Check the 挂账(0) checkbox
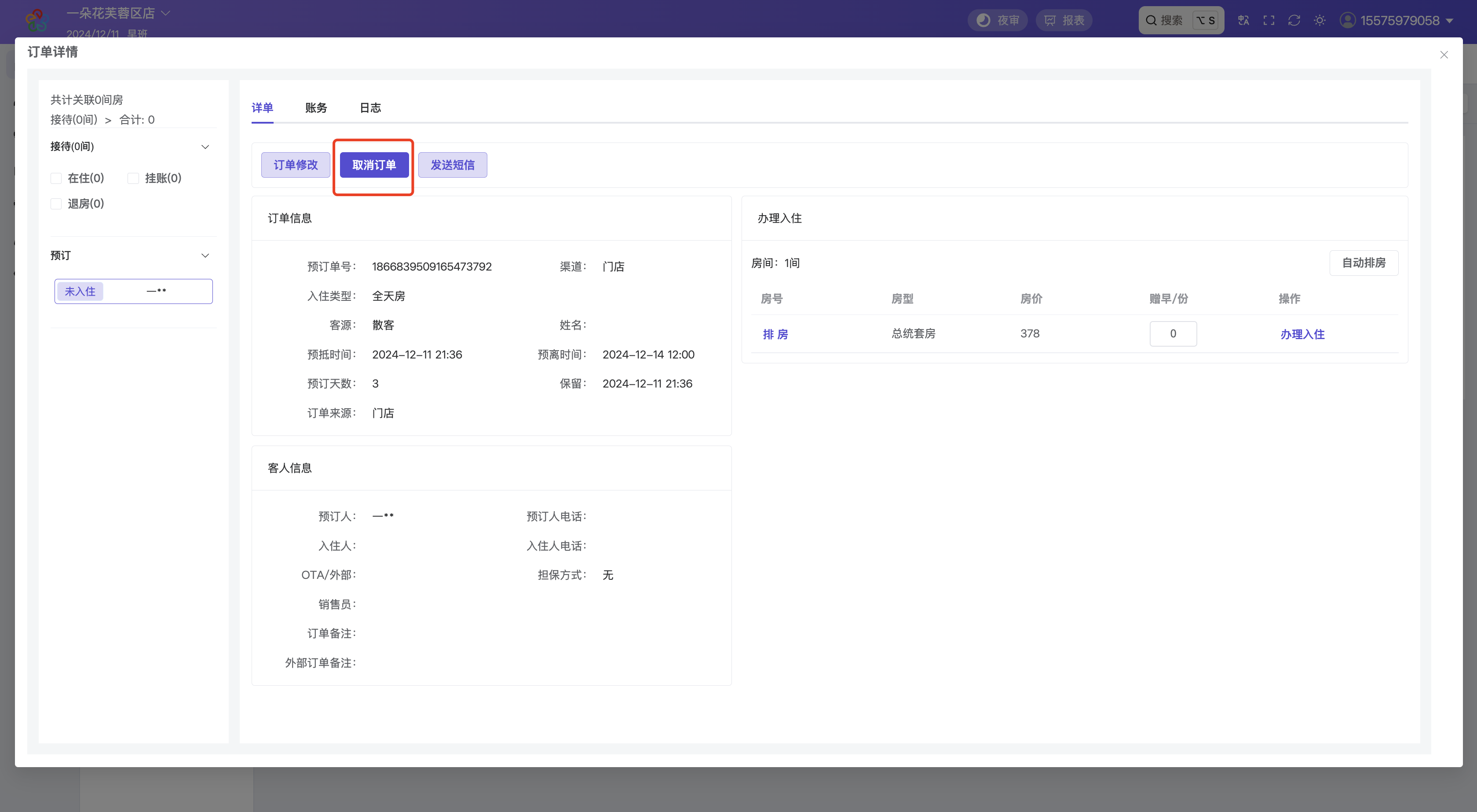The image size is (1477, 812). pyautogui.click(x=133, y=178)
